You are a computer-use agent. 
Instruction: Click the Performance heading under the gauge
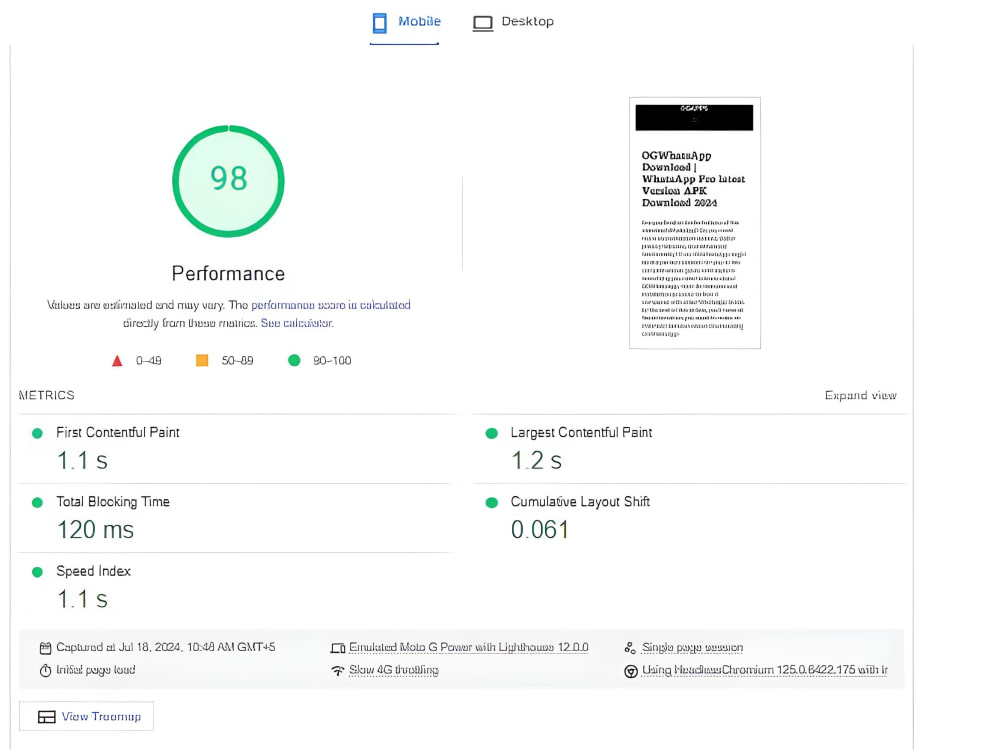point(228,274)
